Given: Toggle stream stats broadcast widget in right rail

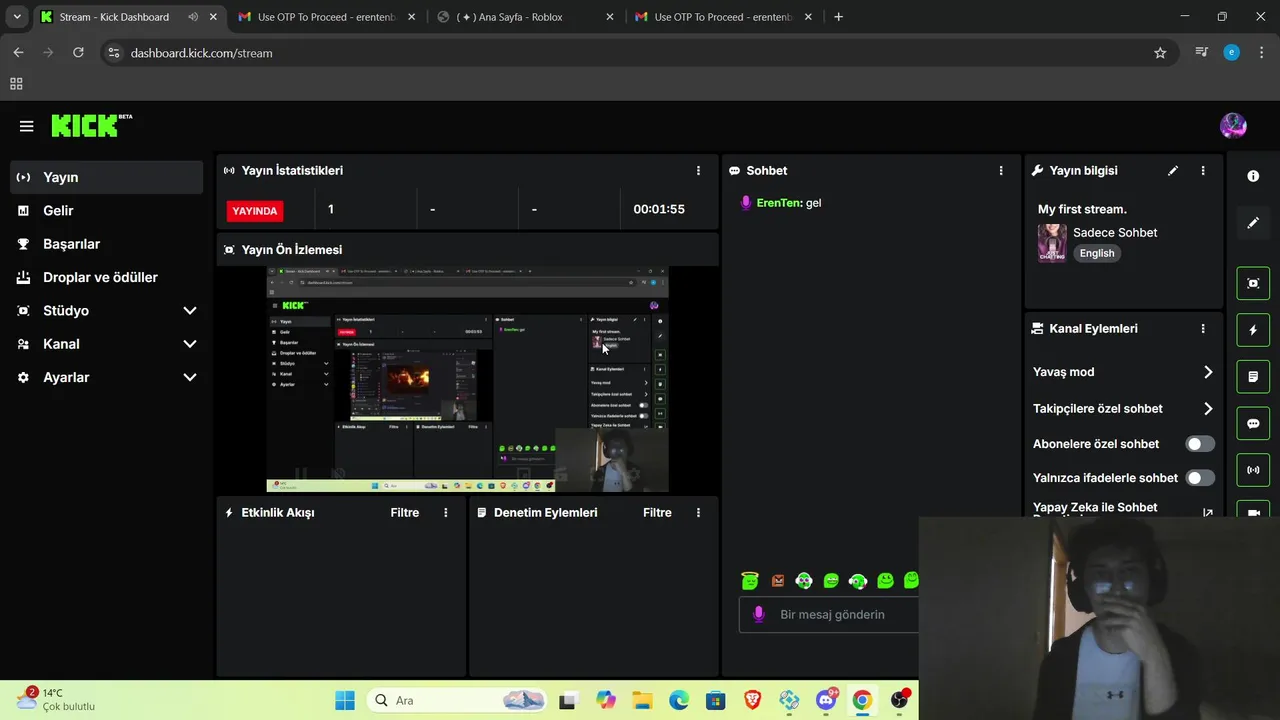Looking at the screenshot, I should tap(1253, 470).
